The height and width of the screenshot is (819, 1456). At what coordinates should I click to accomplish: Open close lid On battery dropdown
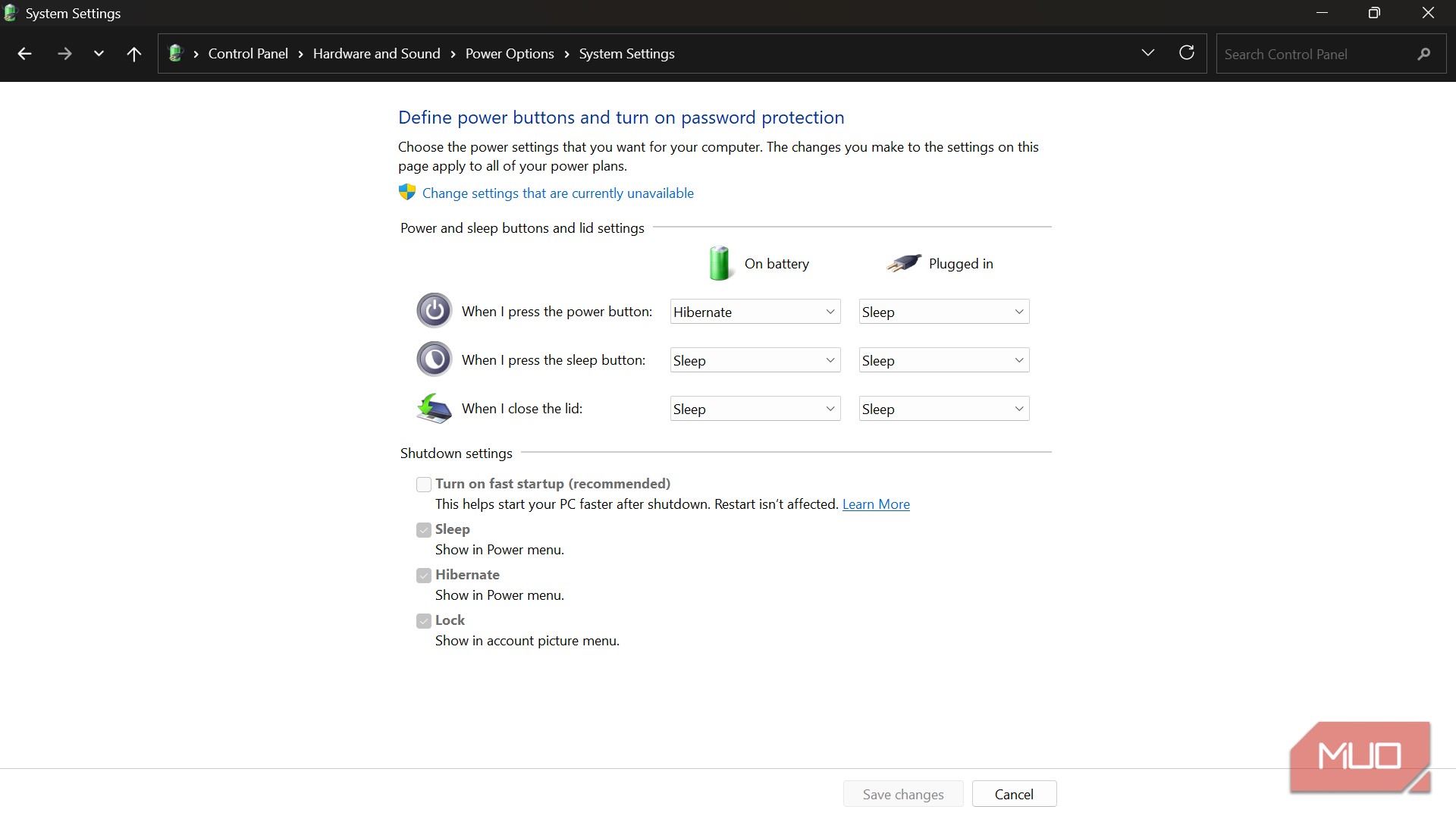click(755, 409)
